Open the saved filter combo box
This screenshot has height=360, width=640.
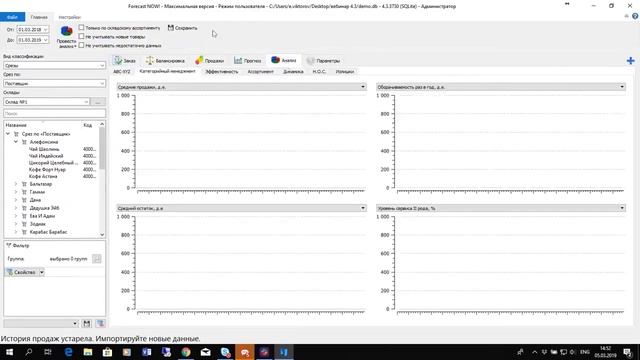pyautogui.click(x=41, y=323)
